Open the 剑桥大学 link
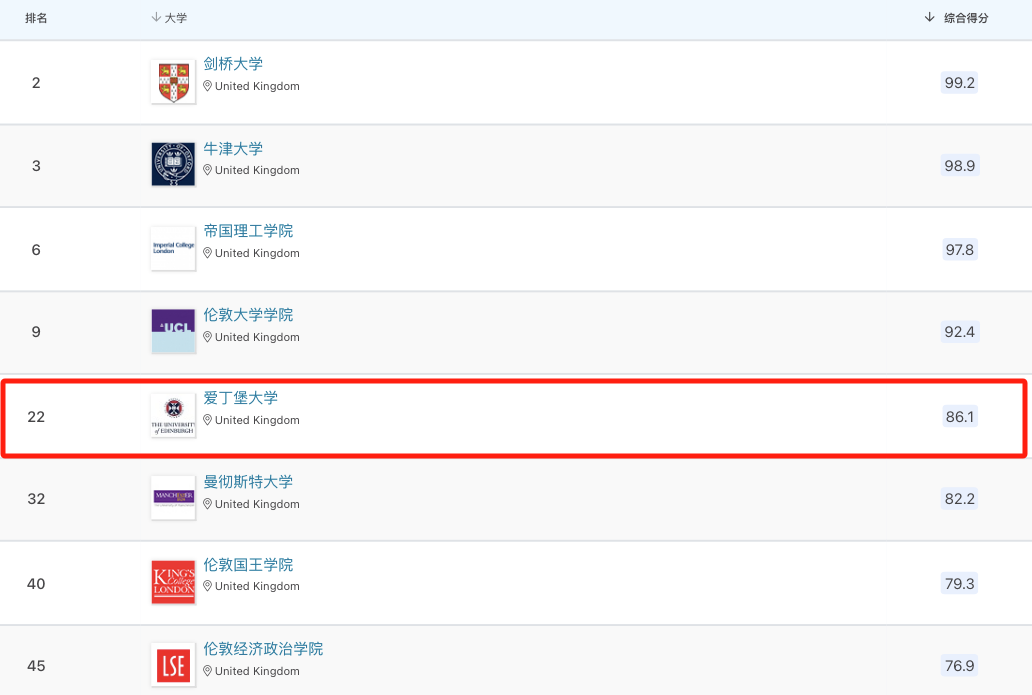The height and width of the screenshot is (695, 1032). click(x=233, y=64)
